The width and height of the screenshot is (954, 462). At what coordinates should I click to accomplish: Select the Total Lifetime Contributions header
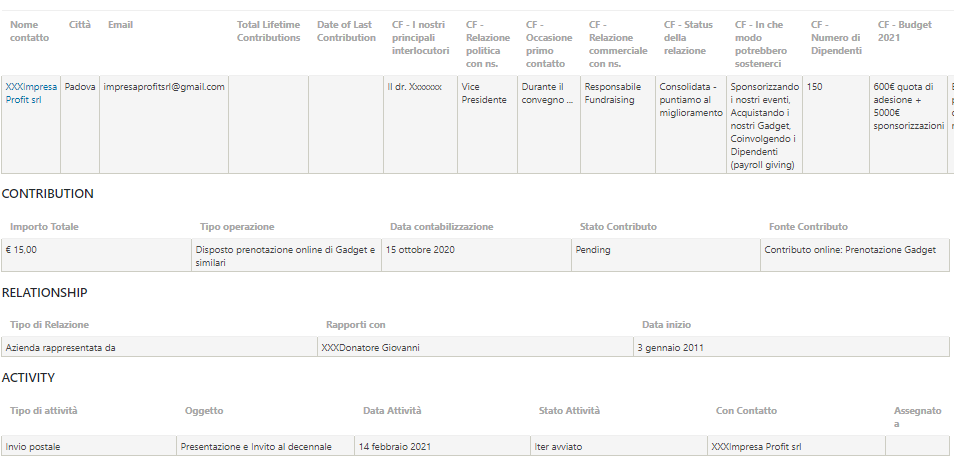268,31
